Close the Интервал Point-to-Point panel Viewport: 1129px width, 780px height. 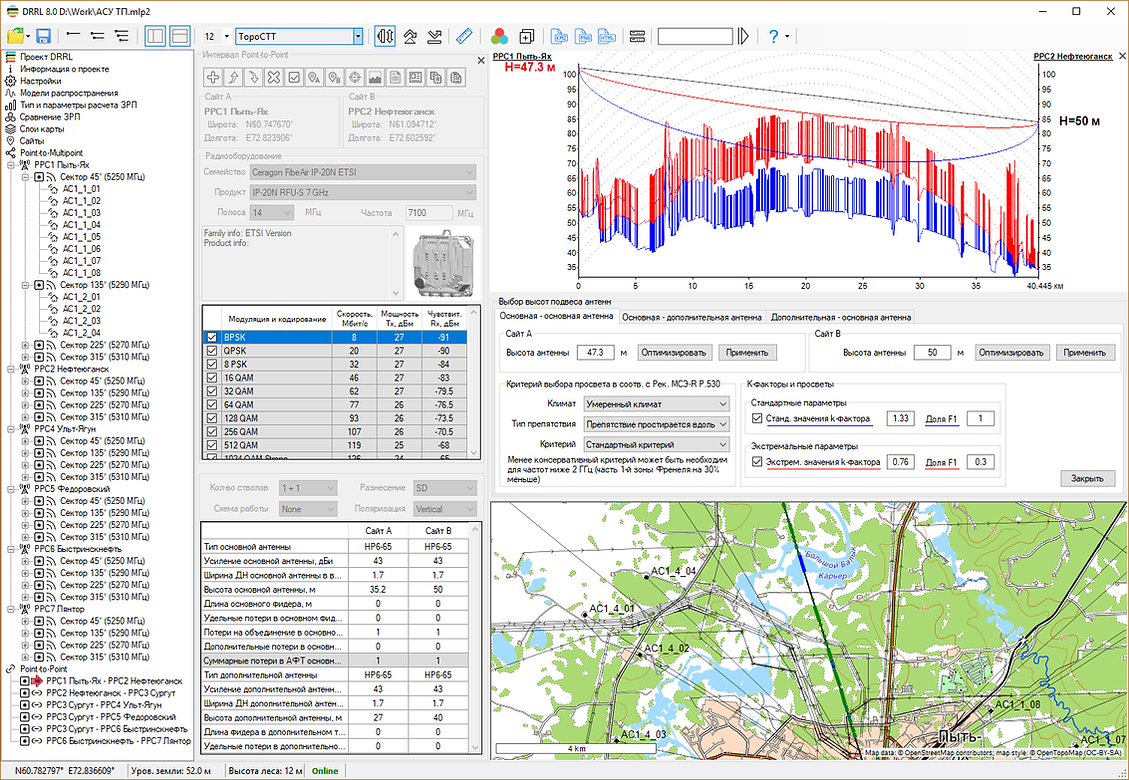[481, 61]
